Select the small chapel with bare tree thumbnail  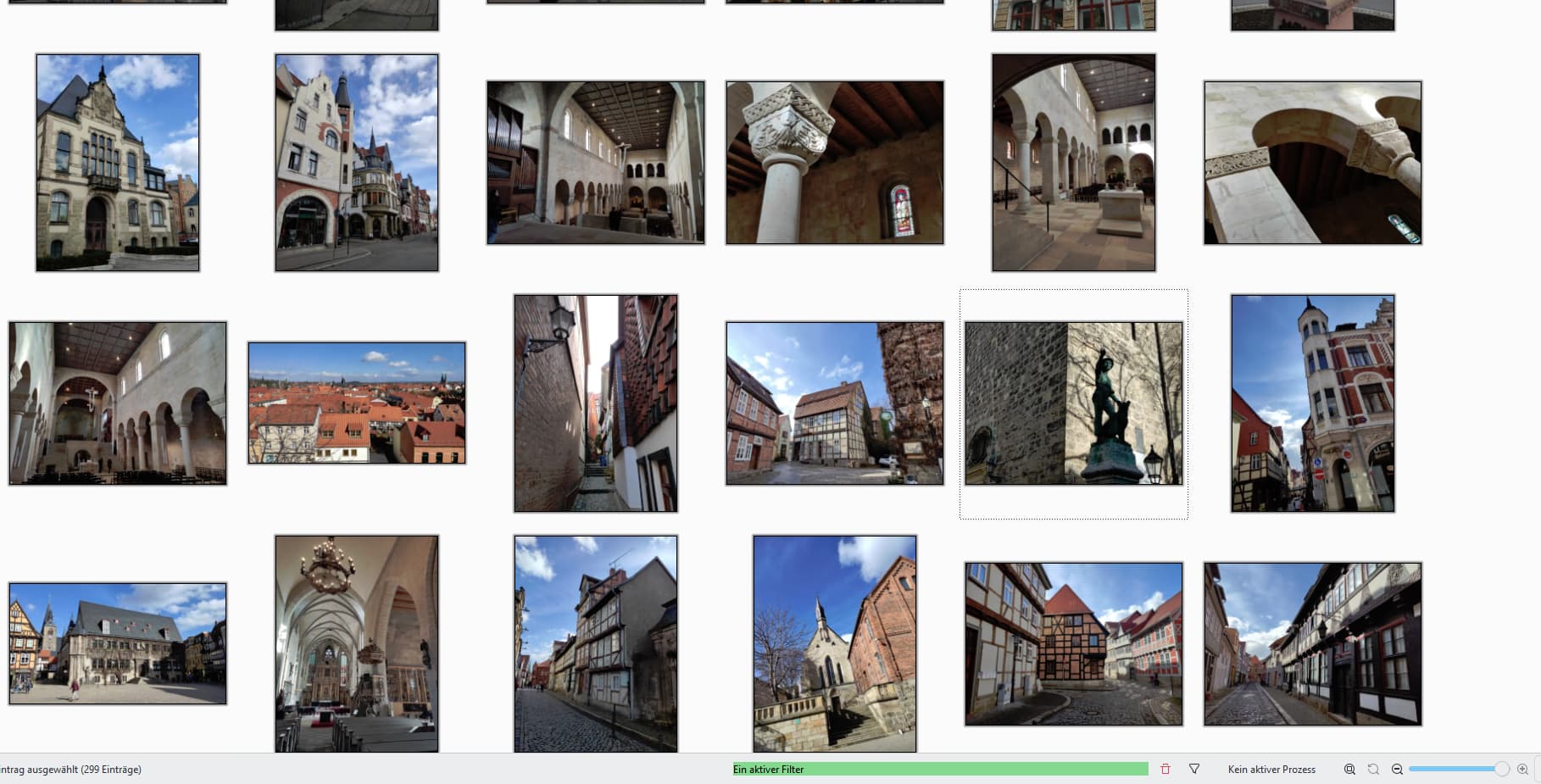[x=835, y=643]
